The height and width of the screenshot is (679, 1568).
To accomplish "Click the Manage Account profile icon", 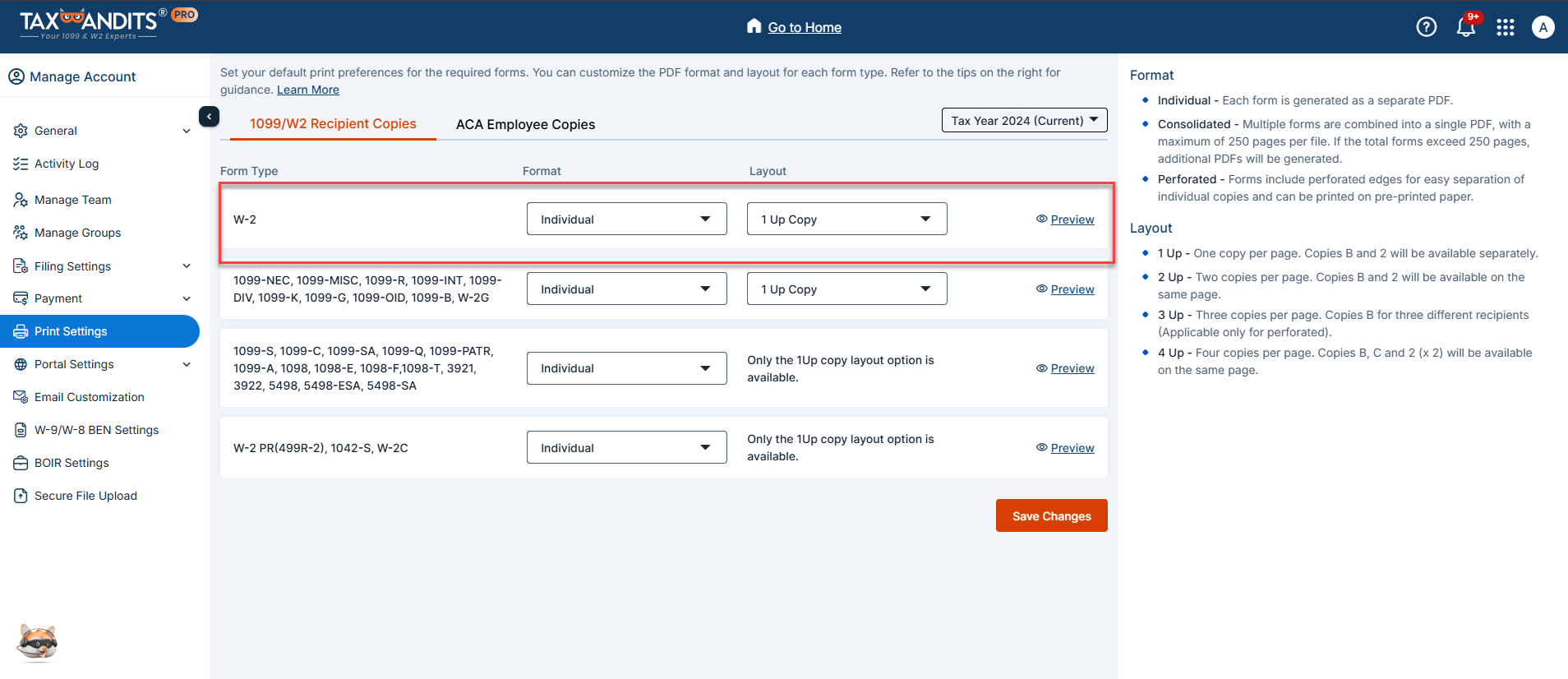I will point(16,76).
